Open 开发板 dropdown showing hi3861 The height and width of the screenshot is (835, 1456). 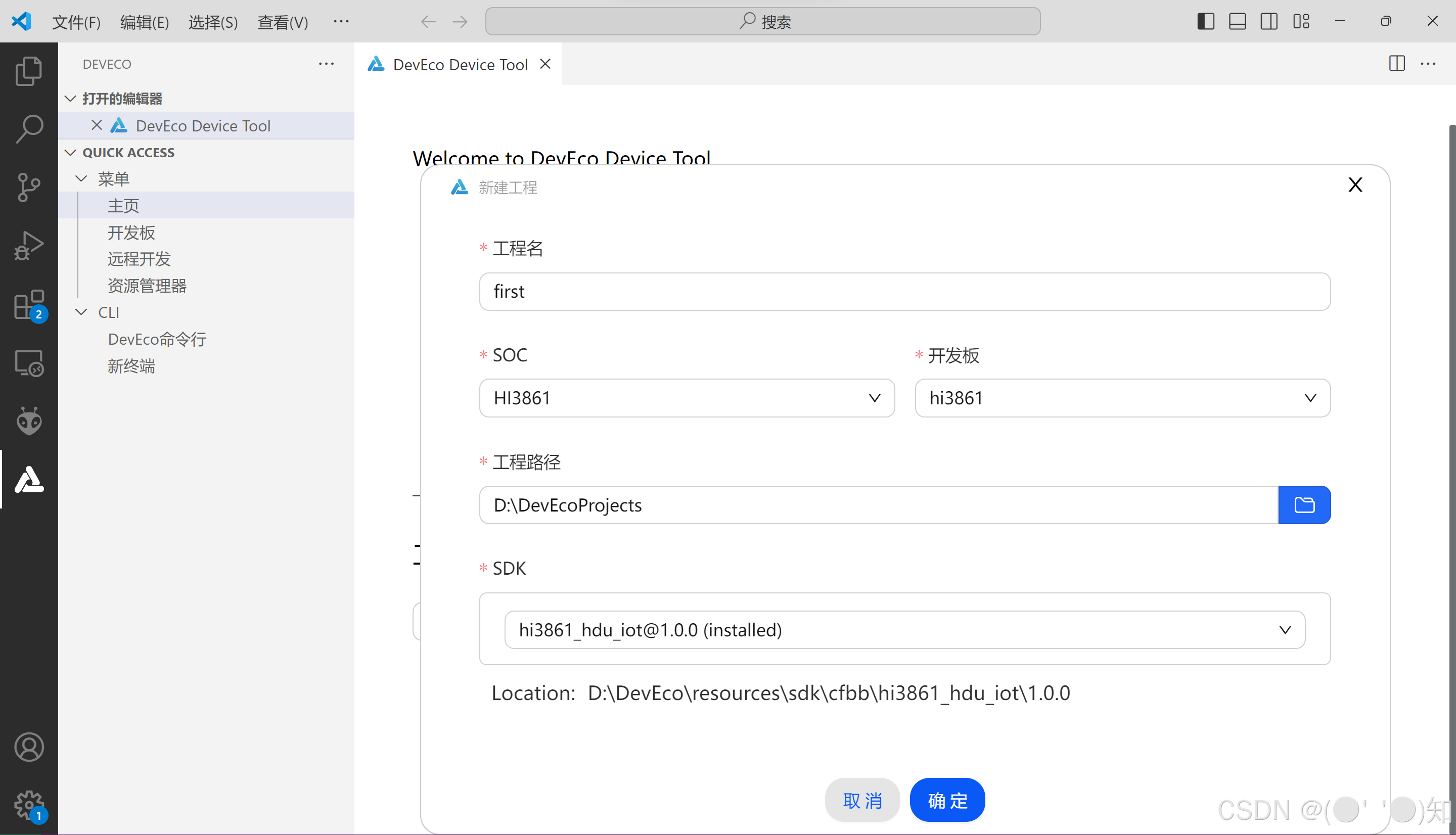tap(1122, 397)
